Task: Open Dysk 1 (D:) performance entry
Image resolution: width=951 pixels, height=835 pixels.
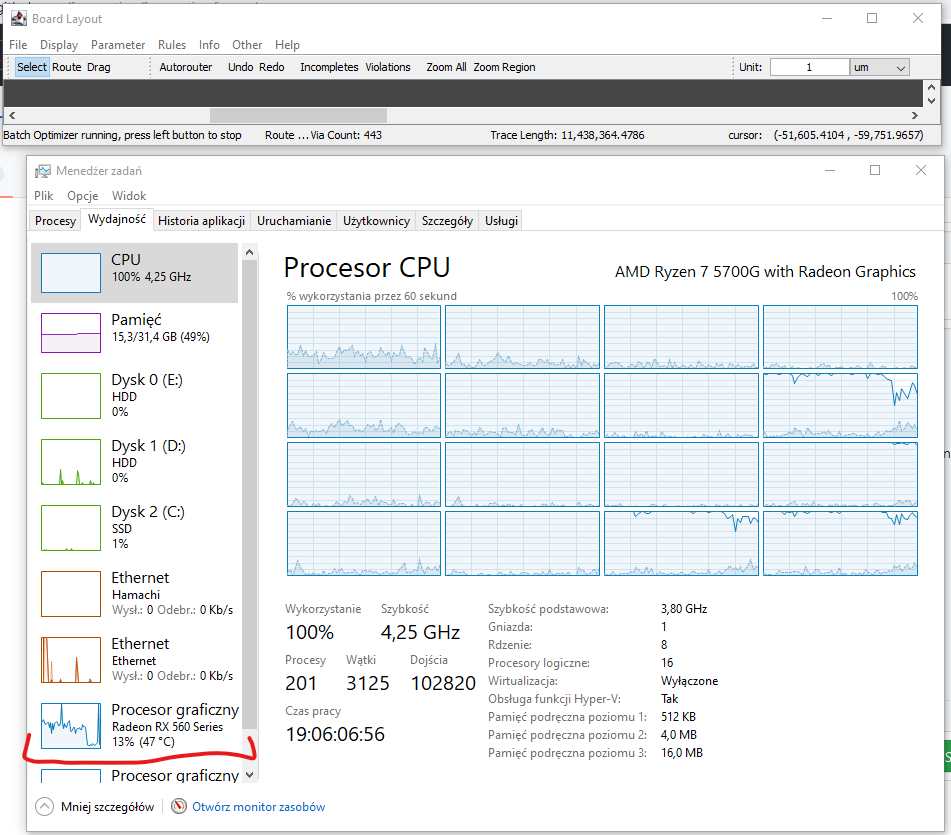Action: [x=135, y=462]
